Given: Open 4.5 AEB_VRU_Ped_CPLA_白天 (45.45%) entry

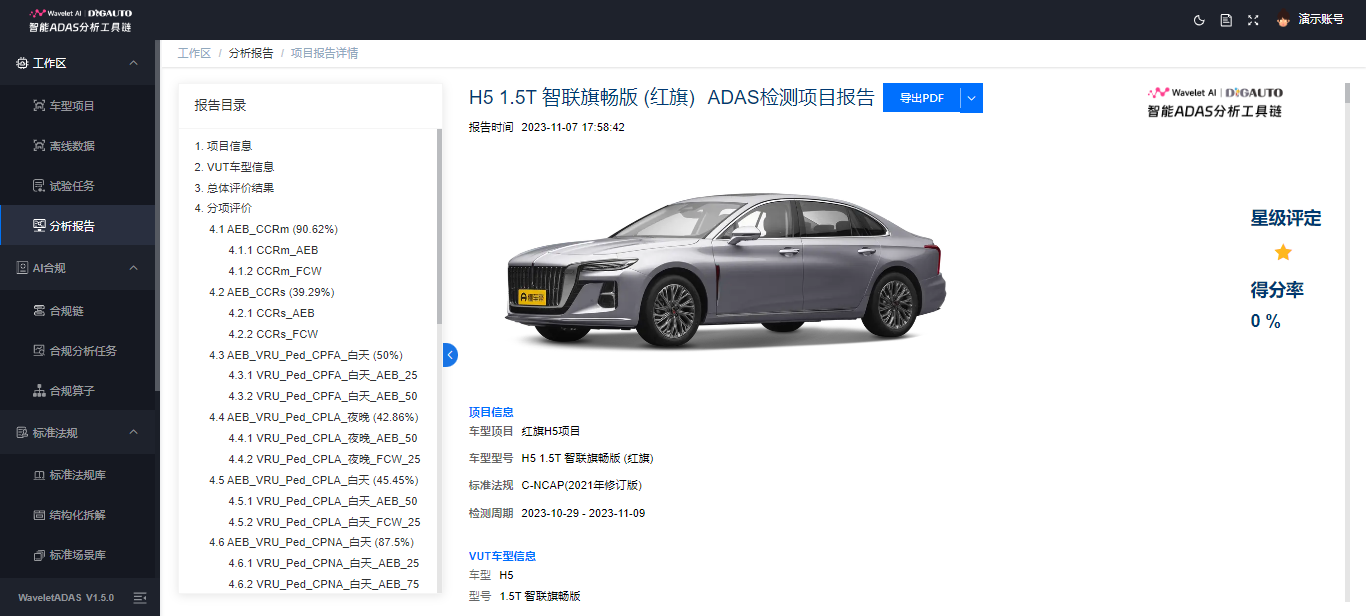Looking at the screenshot, I should pos(313,480).
